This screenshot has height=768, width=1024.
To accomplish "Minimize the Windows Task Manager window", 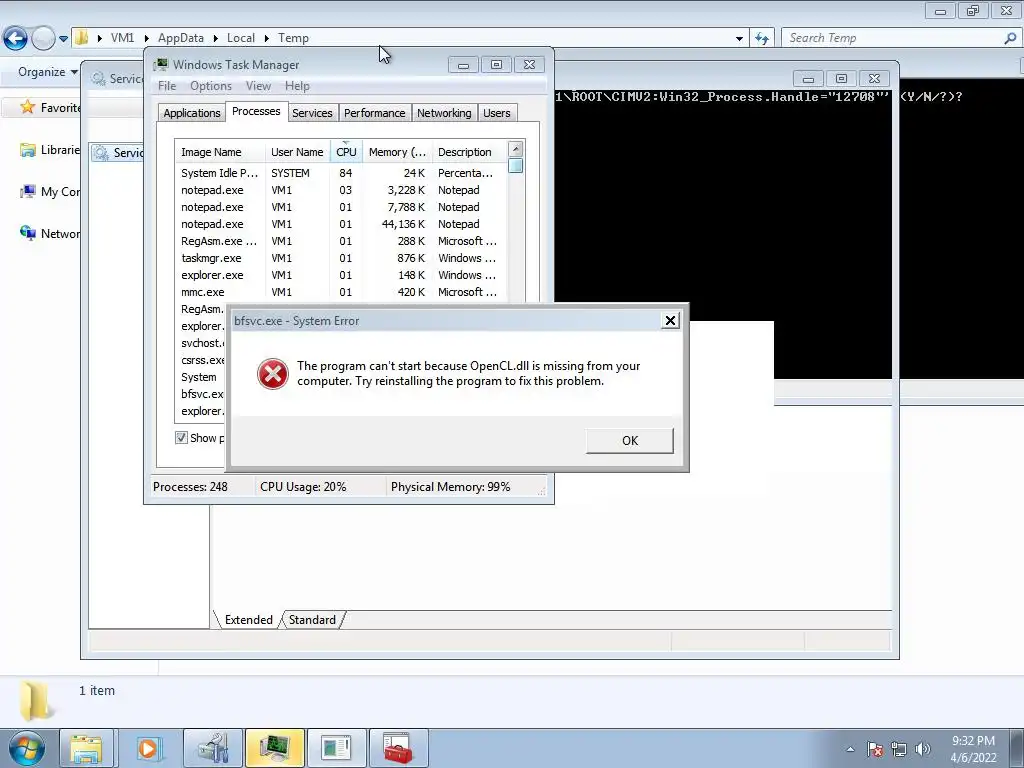I will tap(463, 65).
